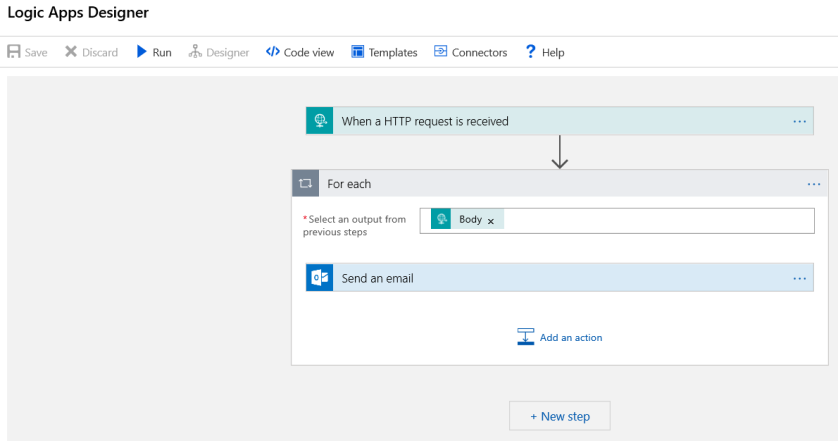
Task: Click the Help question mark icon
Action: [531, 52]
